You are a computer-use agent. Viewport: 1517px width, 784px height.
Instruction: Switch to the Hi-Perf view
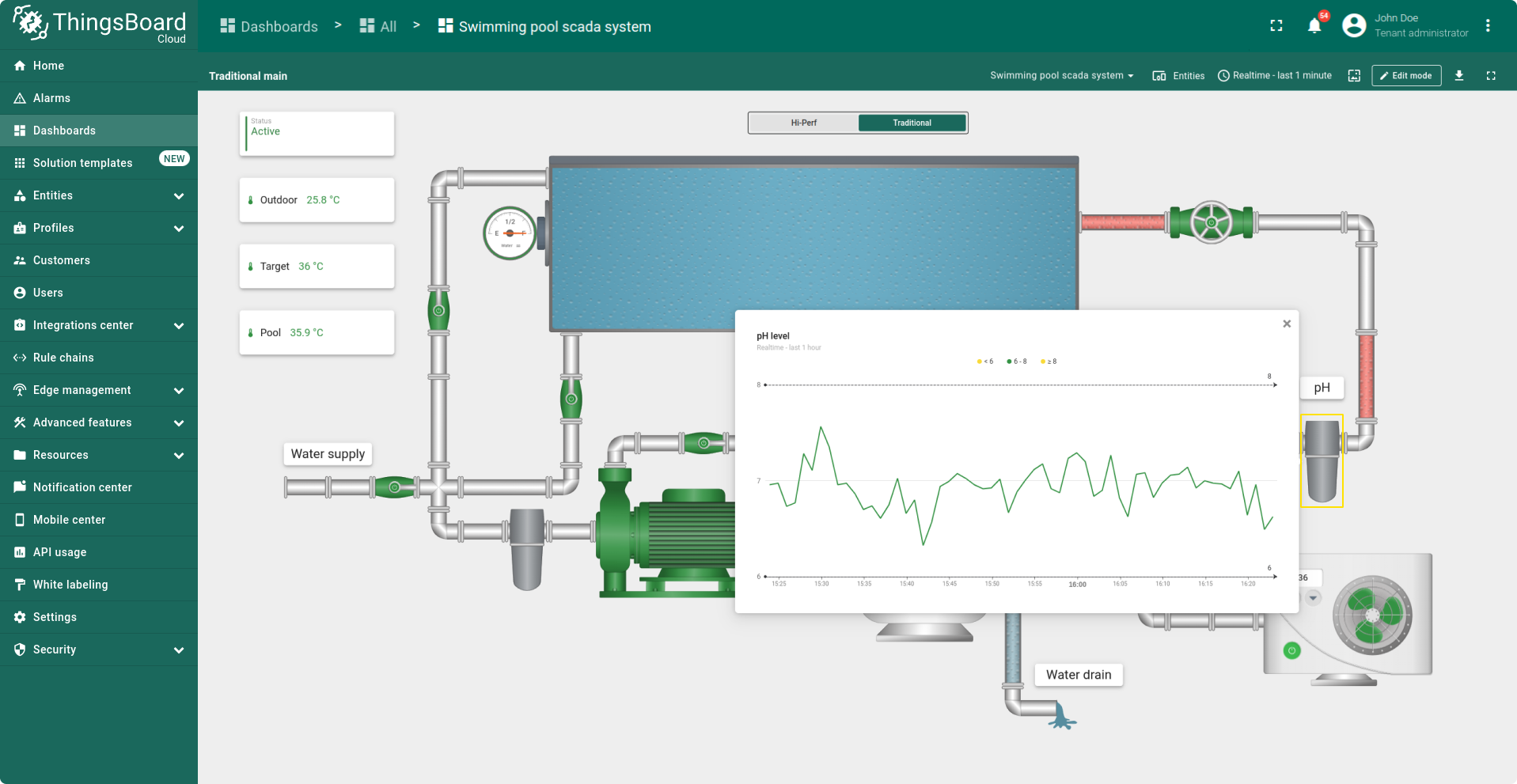click(802, 123)
